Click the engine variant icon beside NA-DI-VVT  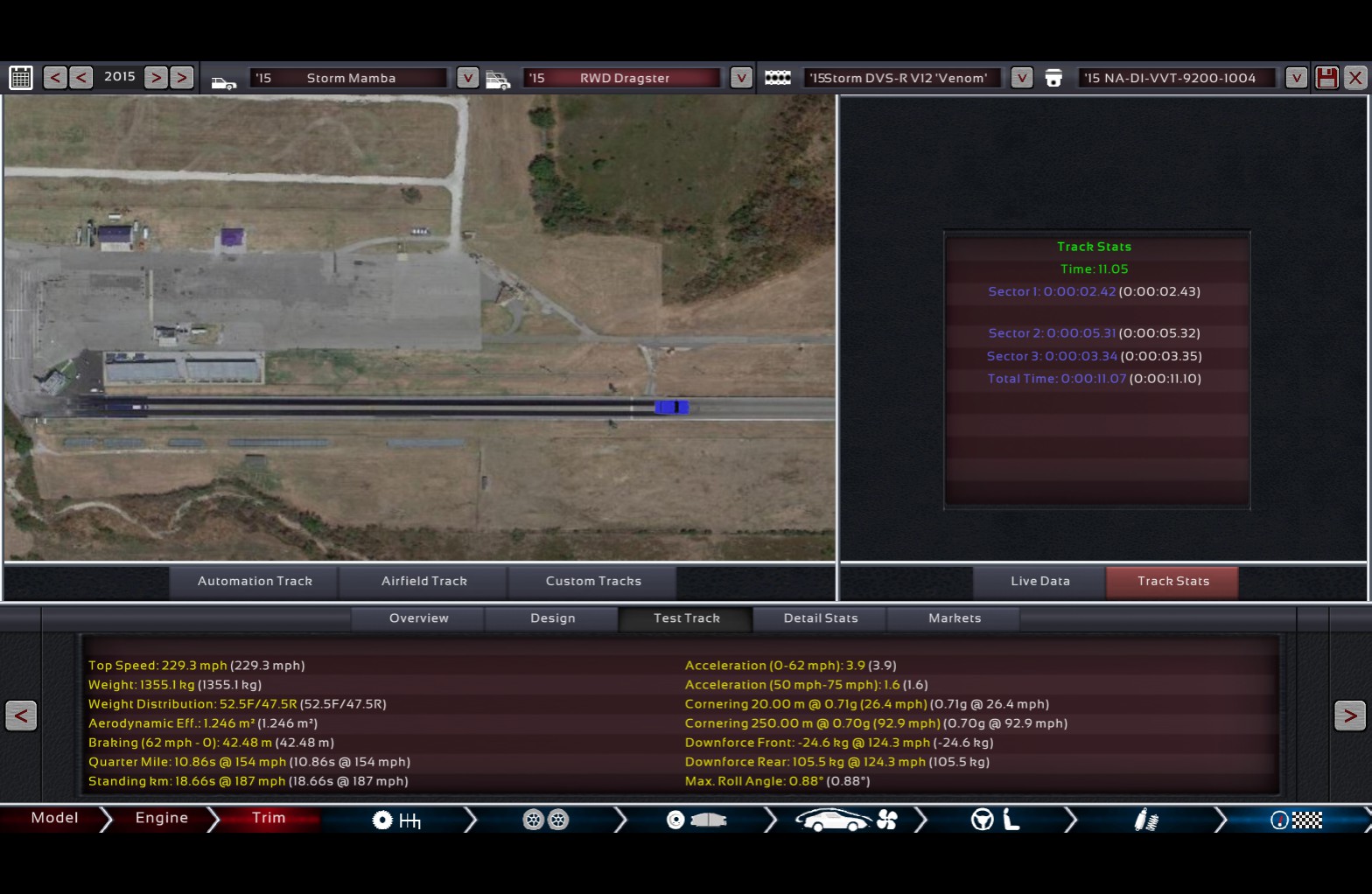1053,79
